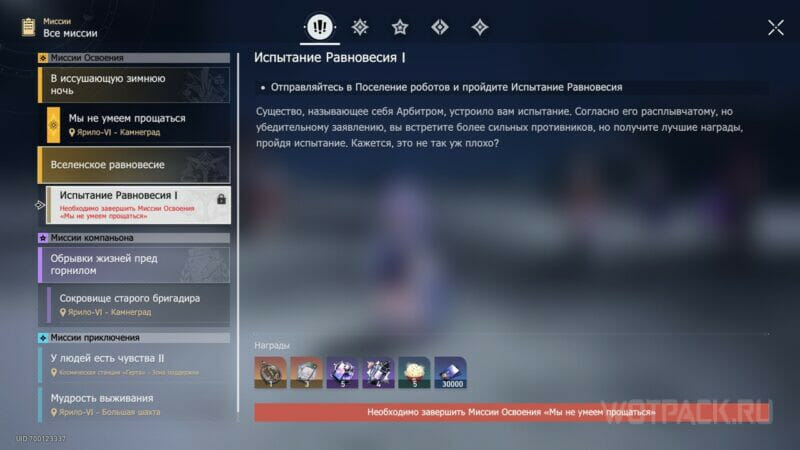
Task: Open quest chain Обрывки жизней пред горнилом
Action: [134, 265]
